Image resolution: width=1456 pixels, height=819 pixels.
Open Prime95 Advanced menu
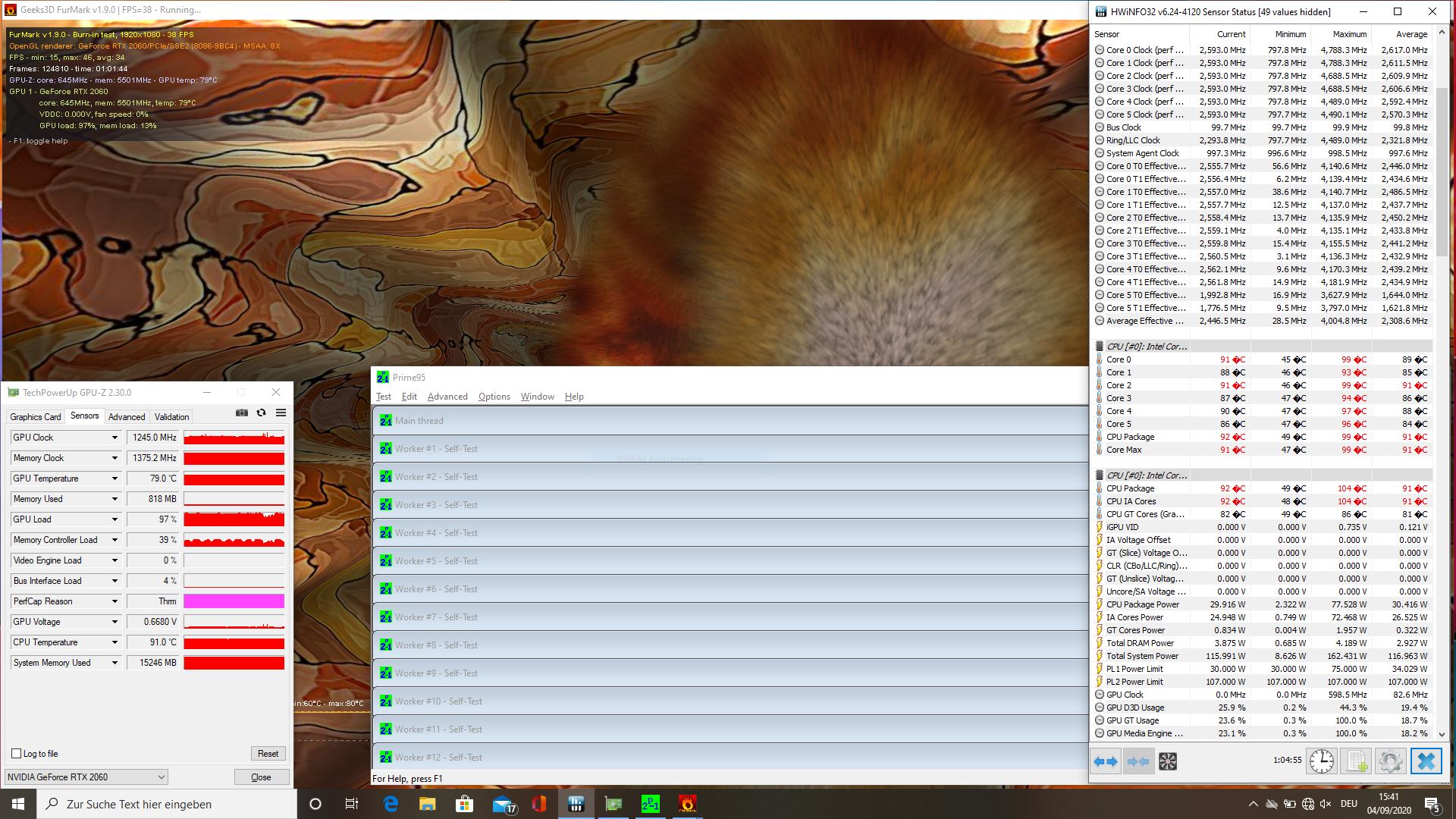tap(447, 397)
